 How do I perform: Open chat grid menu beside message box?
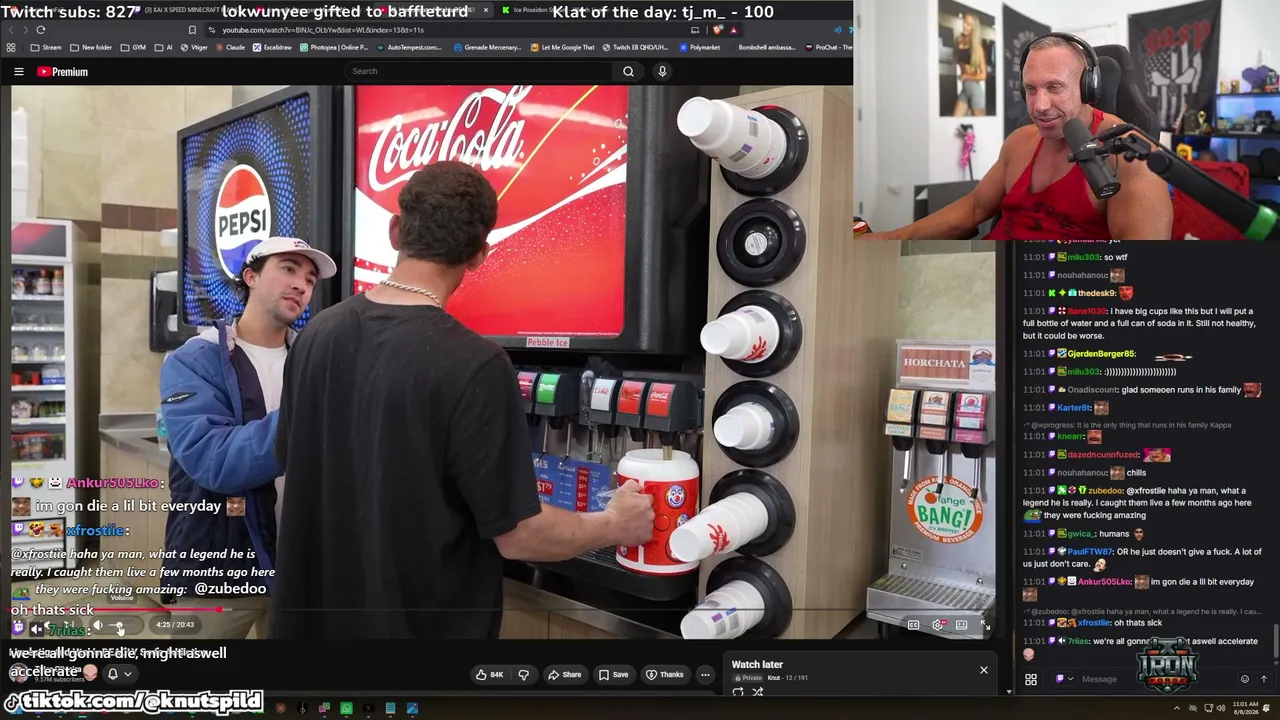click(1031, 679)
